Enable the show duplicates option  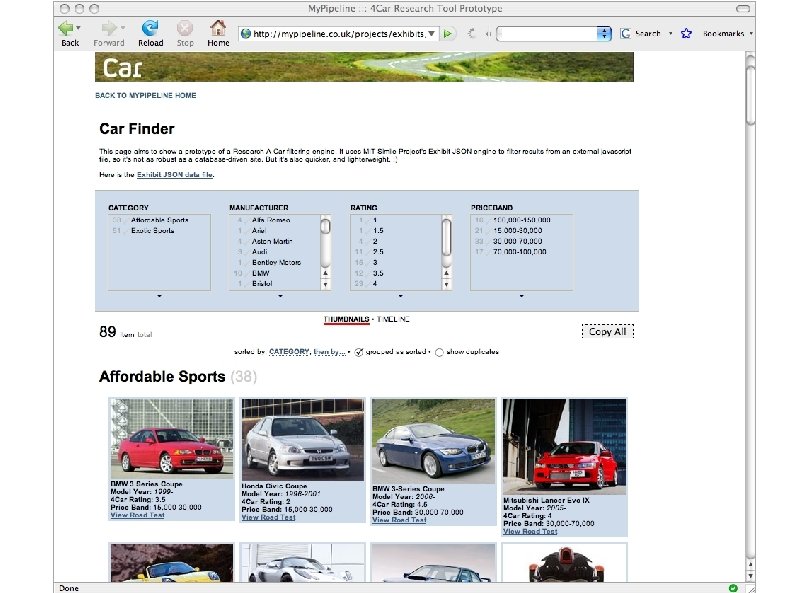(439, 352)
